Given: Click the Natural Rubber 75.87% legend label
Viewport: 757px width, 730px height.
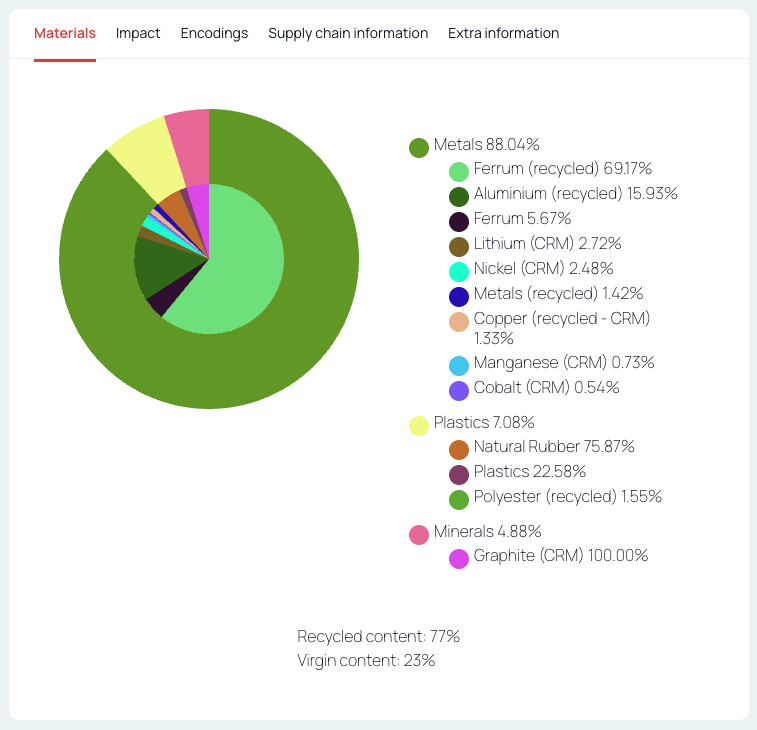Looking at the screenshot, I should pos(553,447).
